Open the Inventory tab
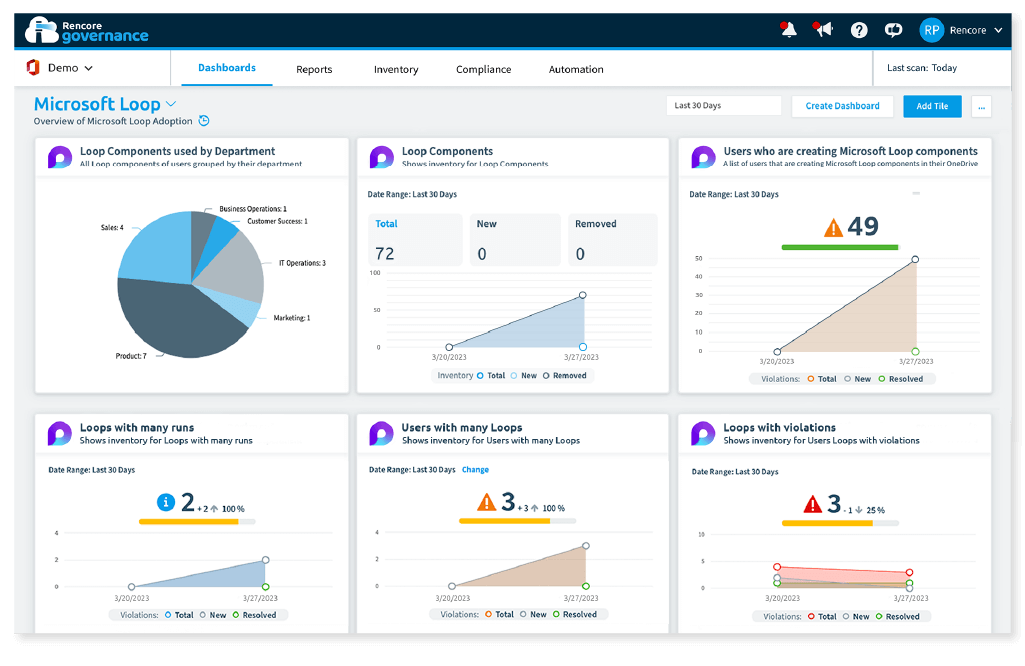The image size is (1025, 666). pyautogui.click(x=396, y=69)
